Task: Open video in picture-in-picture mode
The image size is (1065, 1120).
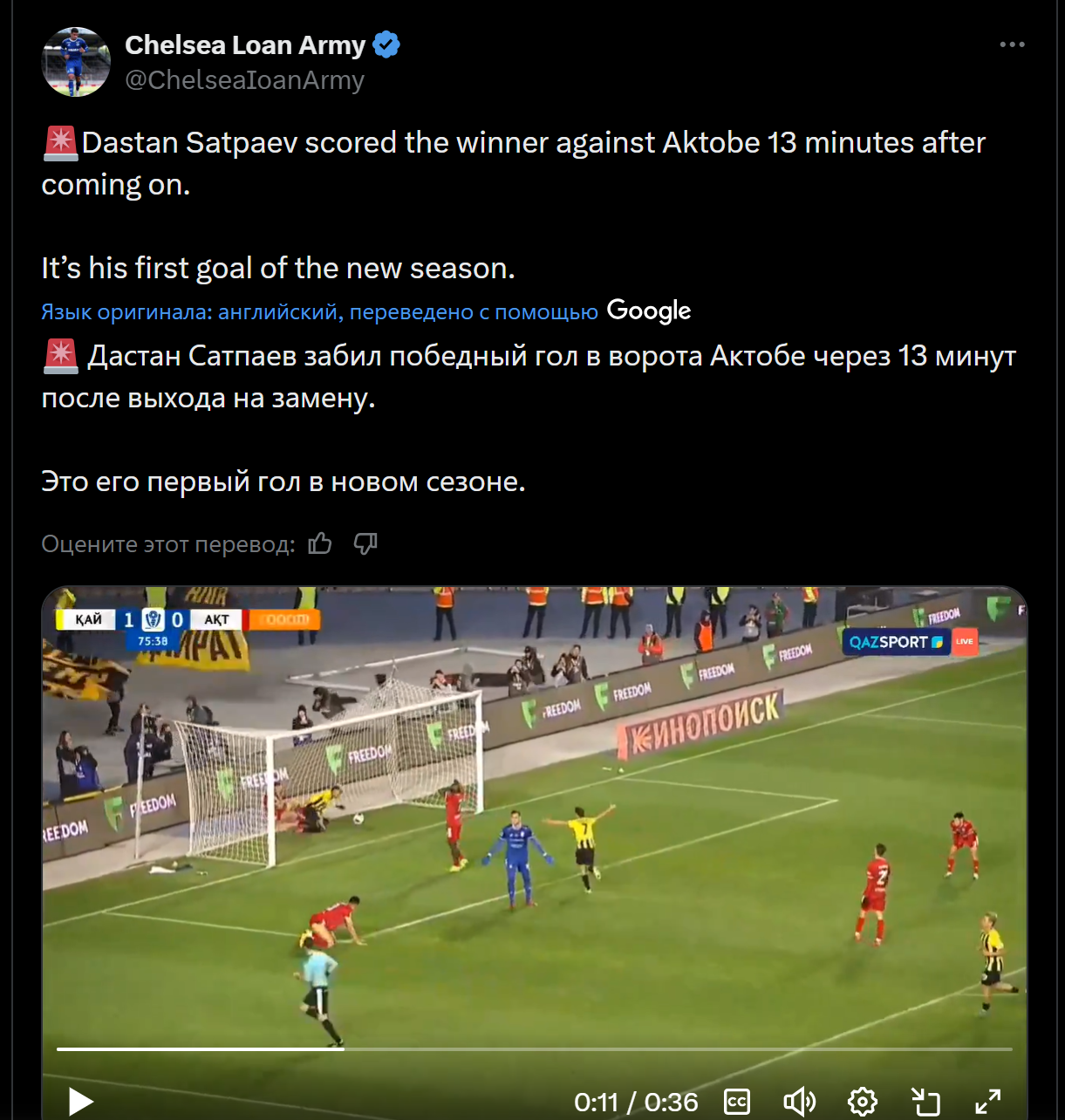Action: pyautogui.click(x=925, y=1103)
